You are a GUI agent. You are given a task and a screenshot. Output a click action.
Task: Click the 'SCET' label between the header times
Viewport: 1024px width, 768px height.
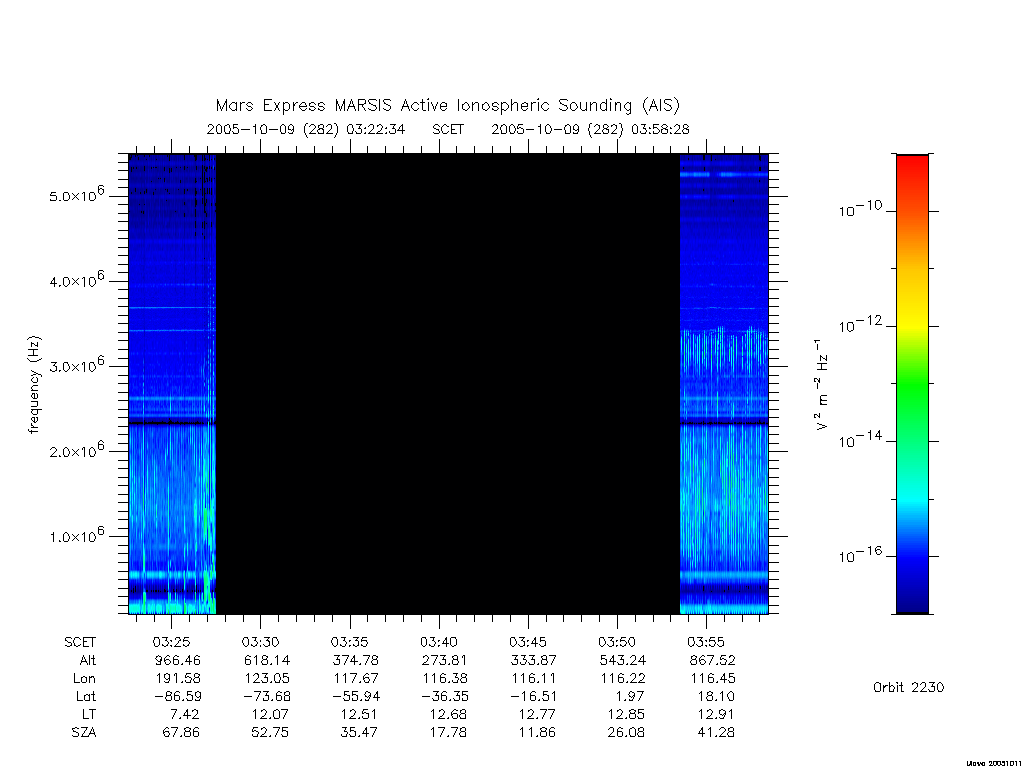(x=448, y=129)
